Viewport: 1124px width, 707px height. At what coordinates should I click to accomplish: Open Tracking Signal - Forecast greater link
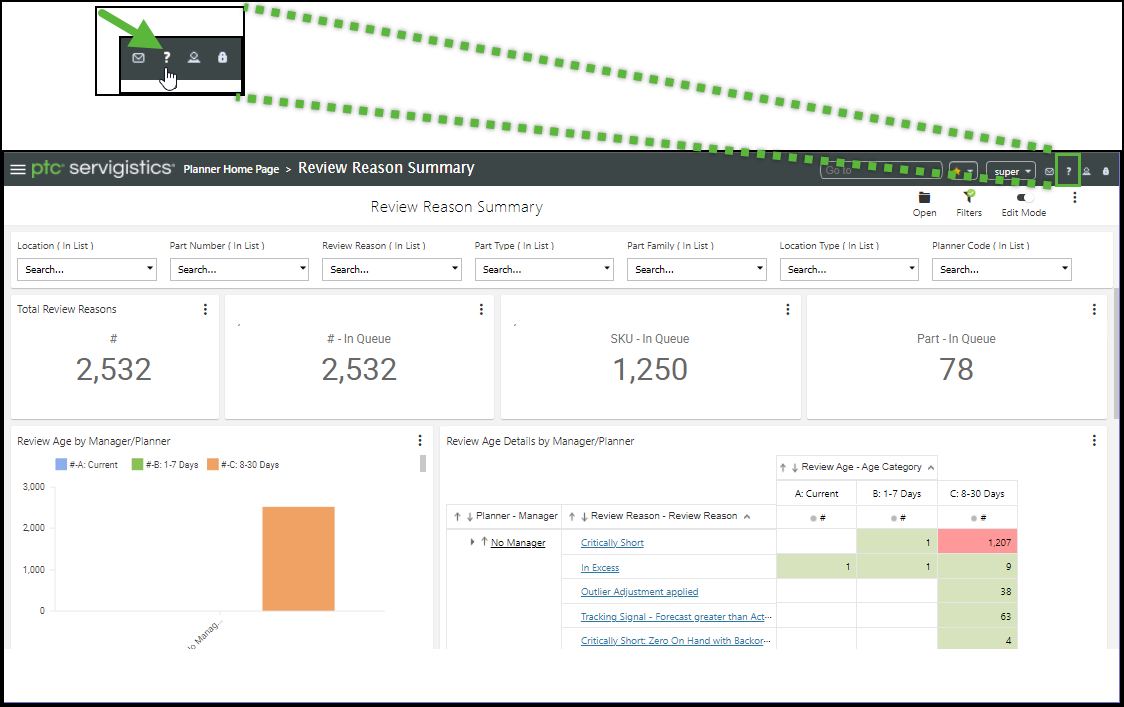point(676,617)
